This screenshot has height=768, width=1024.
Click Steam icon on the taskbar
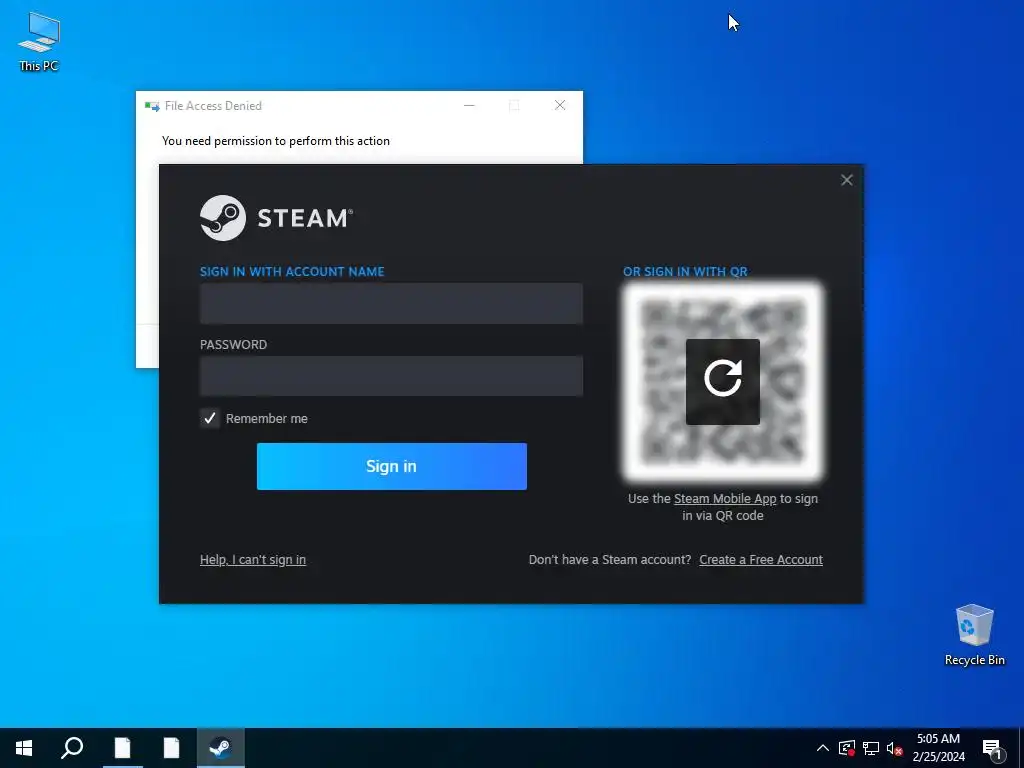point(221,748)
